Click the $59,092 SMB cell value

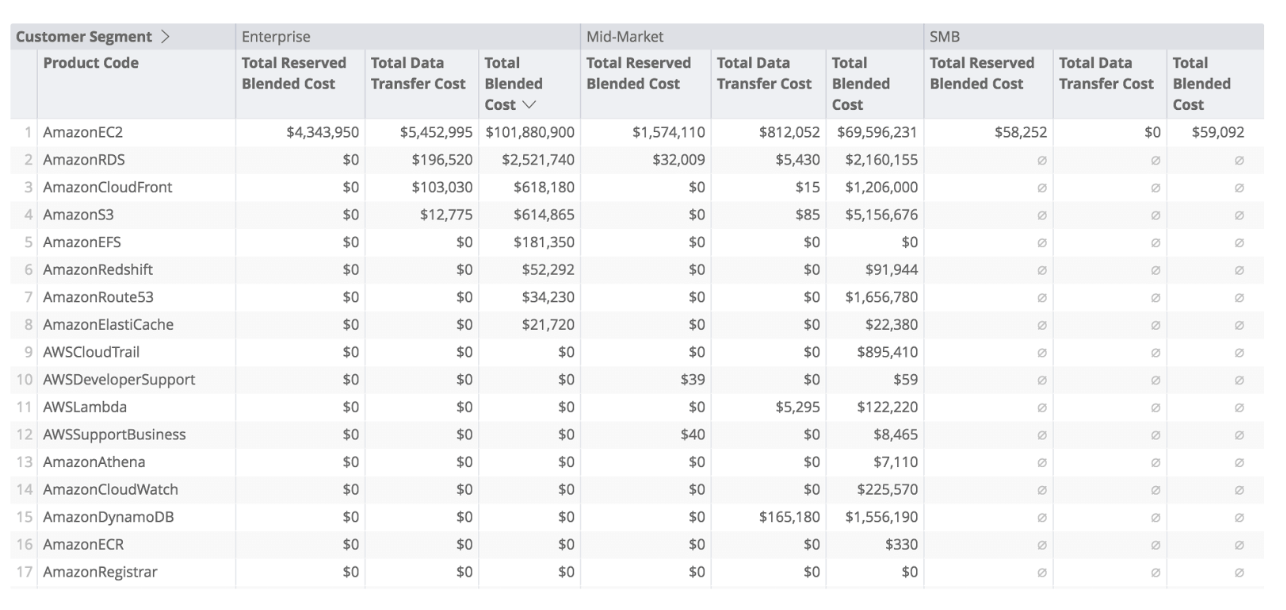pos(1218,132)
